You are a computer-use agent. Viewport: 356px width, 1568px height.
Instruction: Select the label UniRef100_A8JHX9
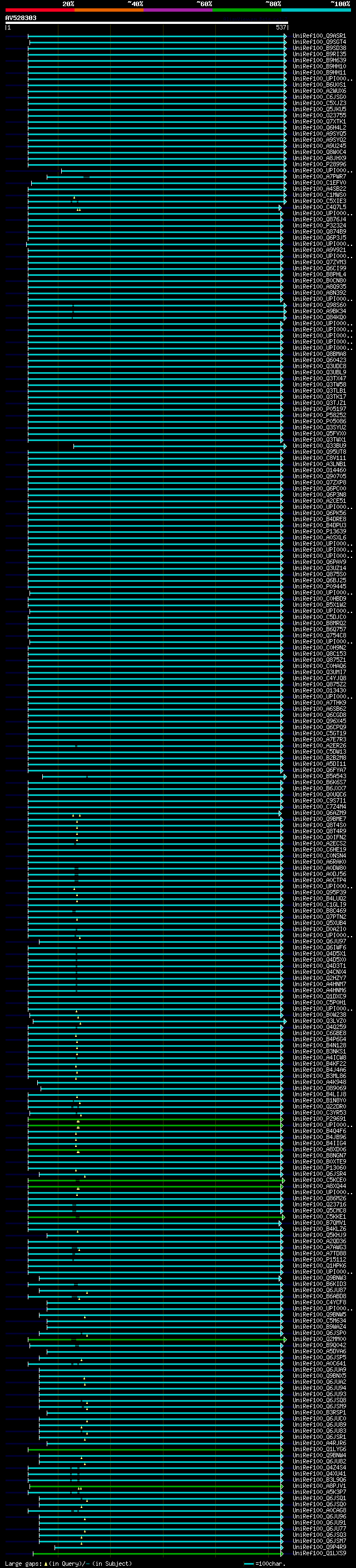[319, 159]
